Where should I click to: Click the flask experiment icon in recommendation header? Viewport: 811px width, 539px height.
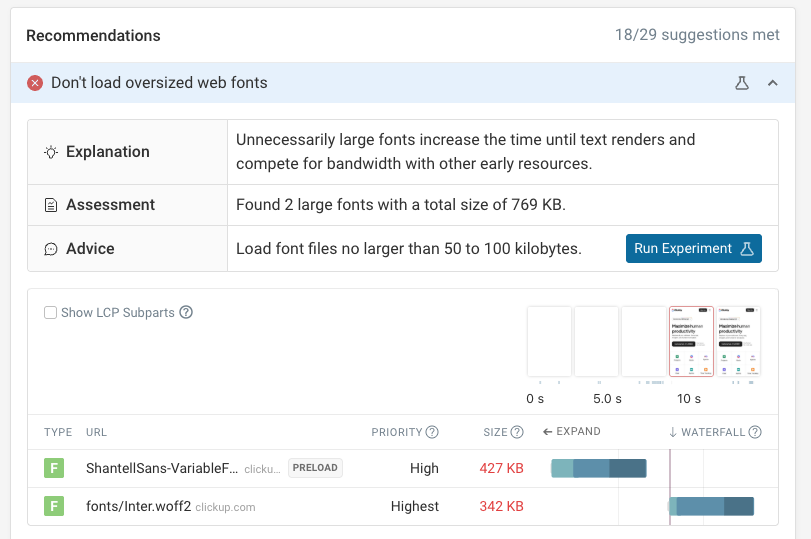click(741, 83)
